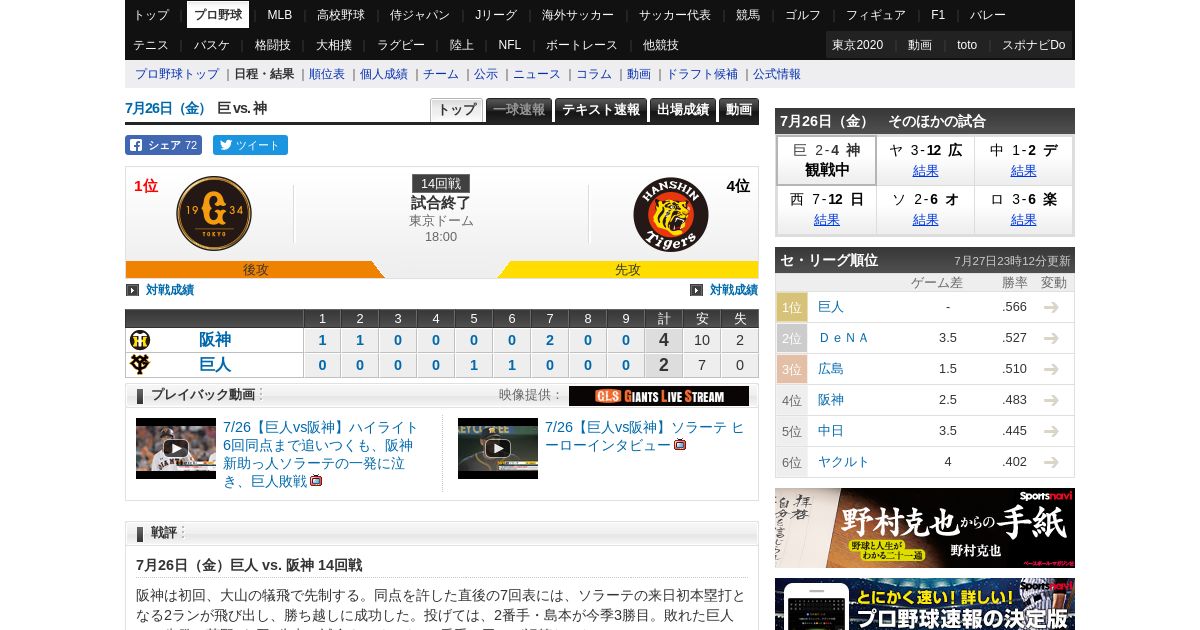The height and width of the screenshot is (630, 1200).
Task: Open NFL in second navigation row
Action: [x=510, y=45]
